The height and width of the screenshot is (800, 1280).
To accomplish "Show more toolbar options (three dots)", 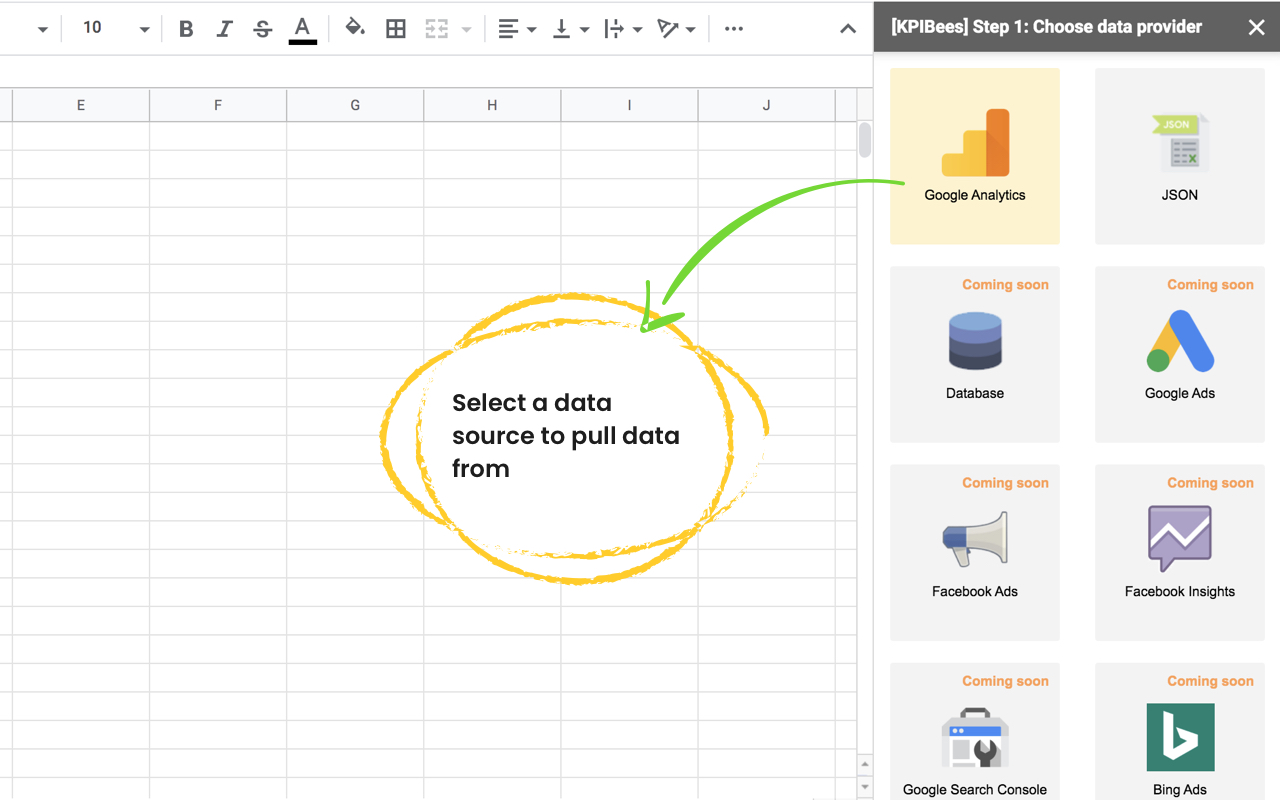I will click(x=734, y=29).
